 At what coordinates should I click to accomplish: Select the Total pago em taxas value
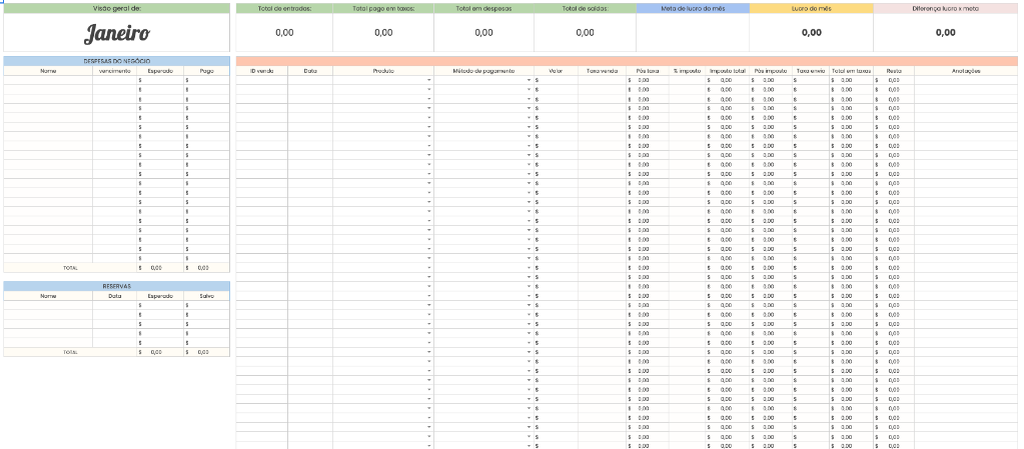click(383, 33)
